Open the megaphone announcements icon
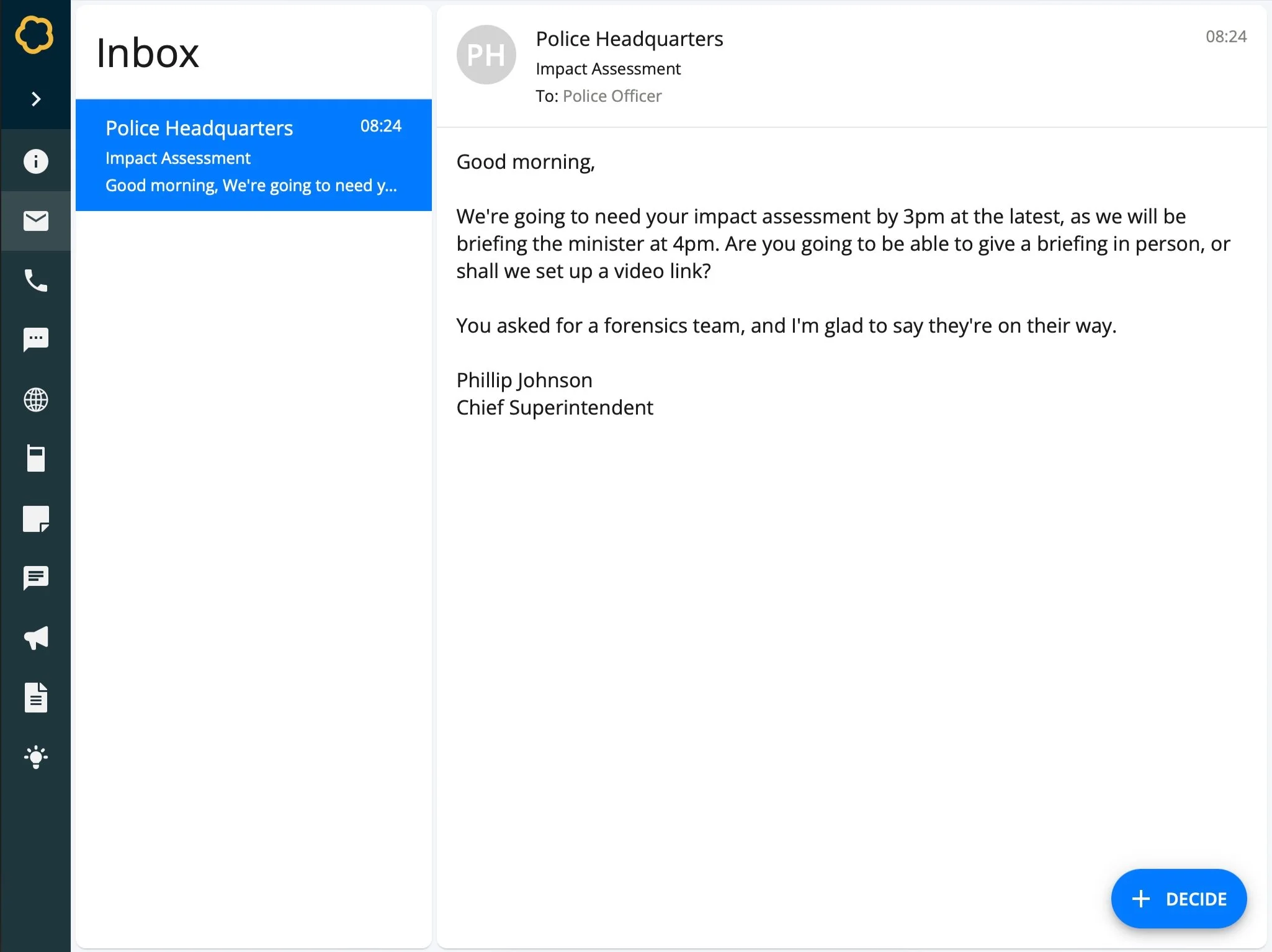1272x952 pixels. click(35, 637)
